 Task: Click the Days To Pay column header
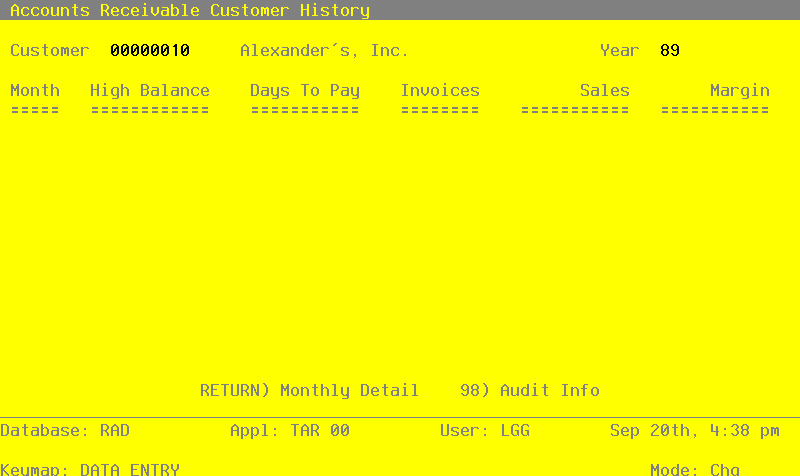click(305, 90)
